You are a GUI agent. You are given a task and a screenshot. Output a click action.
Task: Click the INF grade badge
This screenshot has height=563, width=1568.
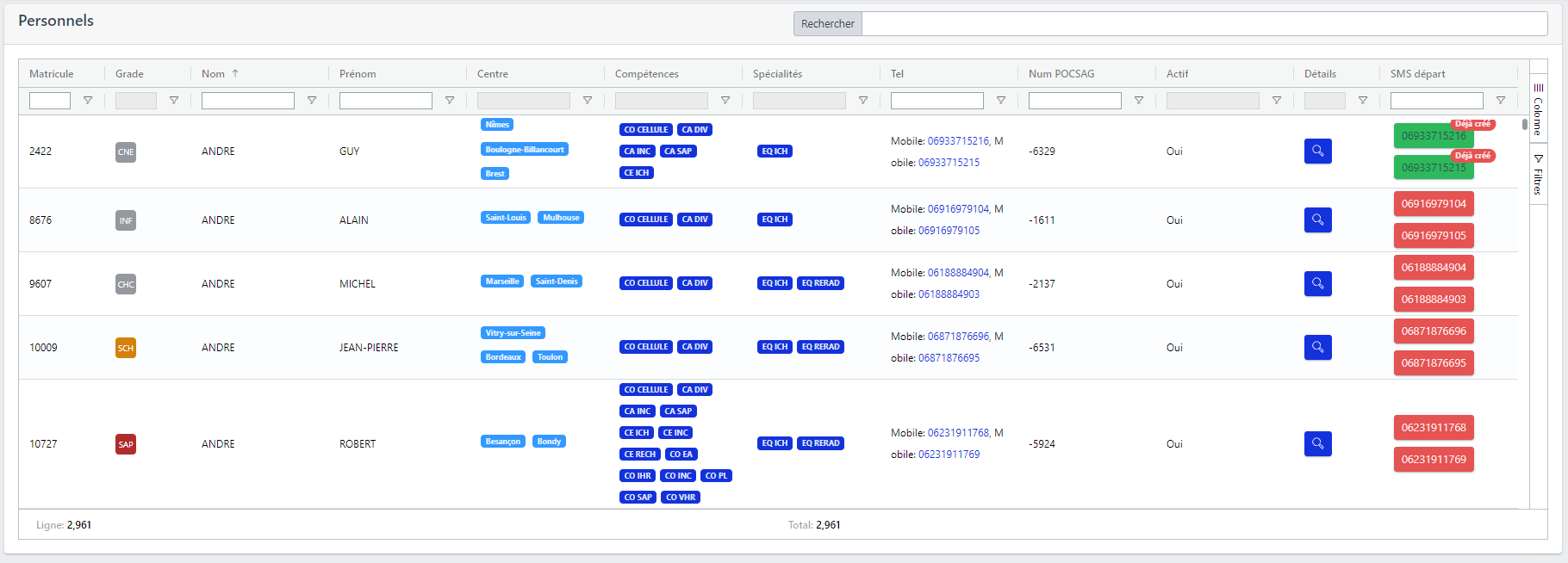[126, 221]
